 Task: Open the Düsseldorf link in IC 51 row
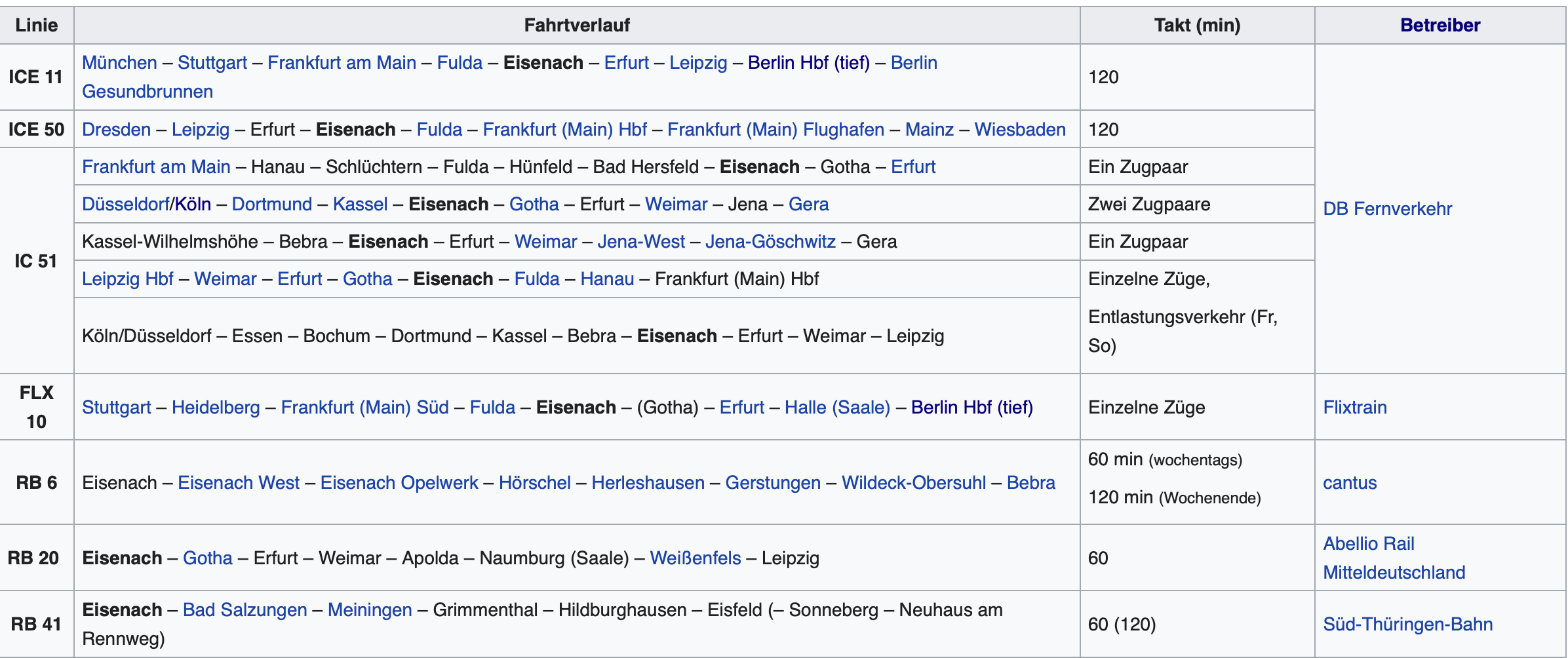[x=126, y=204]
